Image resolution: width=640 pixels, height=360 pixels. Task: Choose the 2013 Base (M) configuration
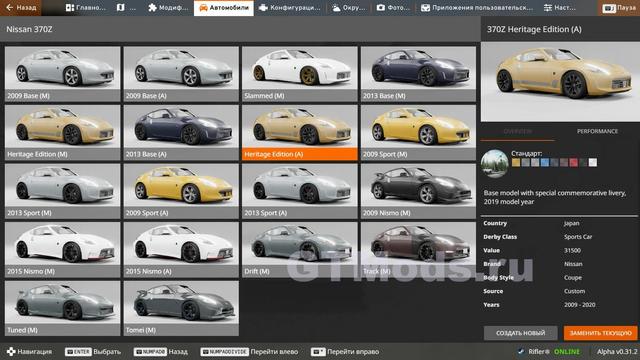point(418,74)
